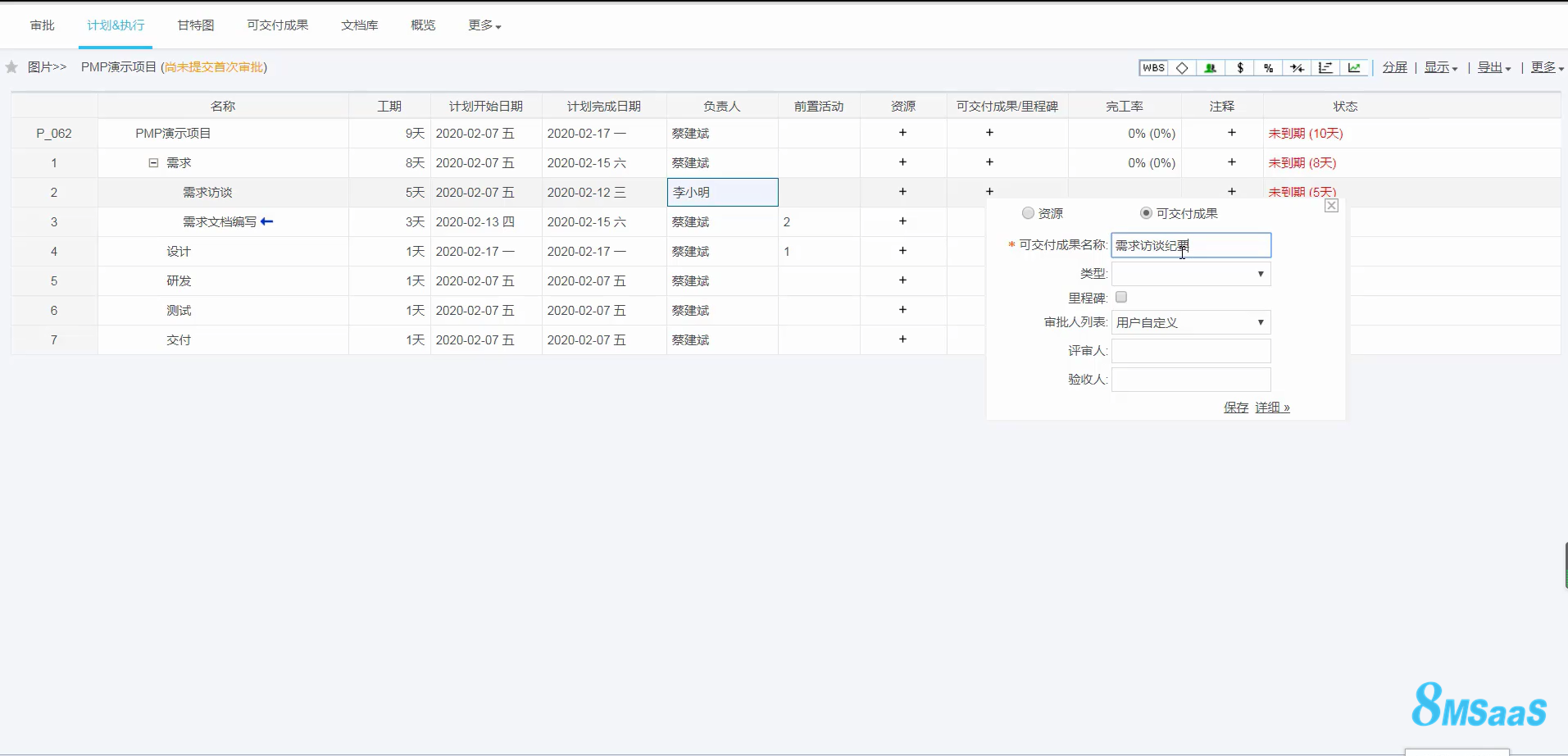Click the percent completion toolbar icon
Viewport: 1568px width, 756px height.
pos(1268,68)
